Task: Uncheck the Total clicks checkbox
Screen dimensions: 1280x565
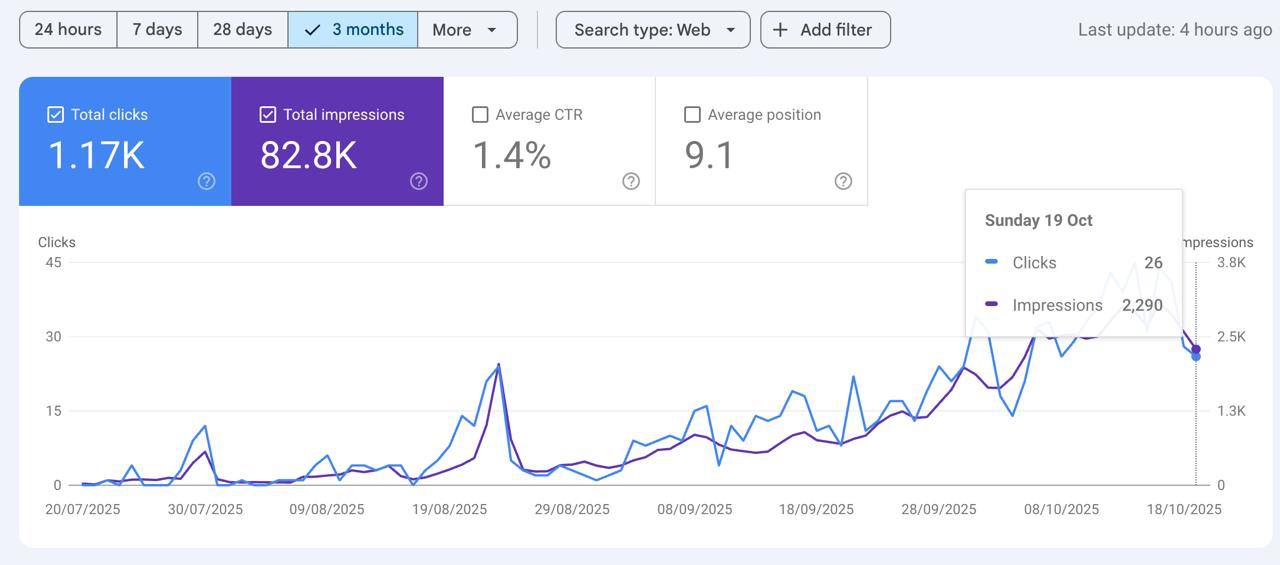Action: [x=56, y=115]
